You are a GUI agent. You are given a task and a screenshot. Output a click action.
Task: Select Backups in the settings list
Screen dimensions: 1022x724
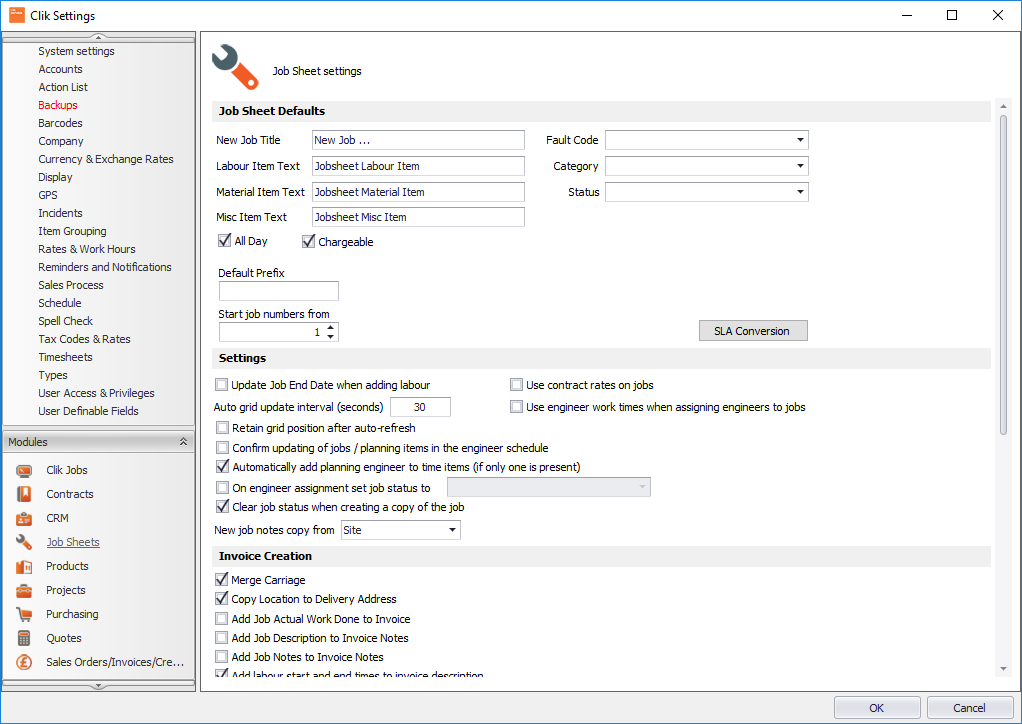(x=57, y=104)
